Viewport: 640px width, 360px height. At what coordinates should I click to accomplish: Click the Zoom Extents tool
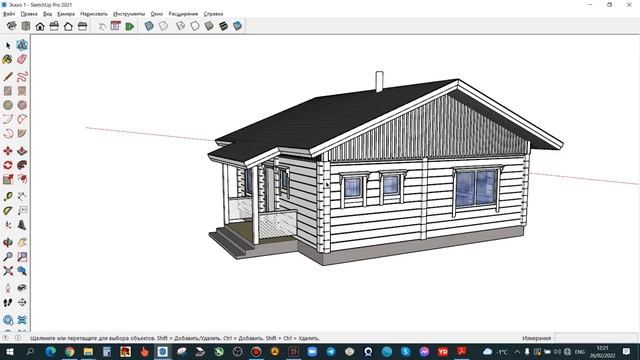tap(8, 271)
